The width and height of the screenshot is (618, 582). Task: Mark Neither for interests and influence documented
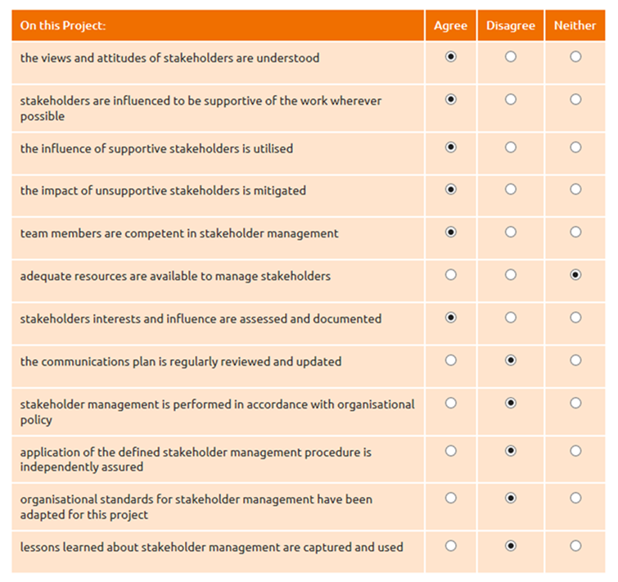(x=575, y=318)
